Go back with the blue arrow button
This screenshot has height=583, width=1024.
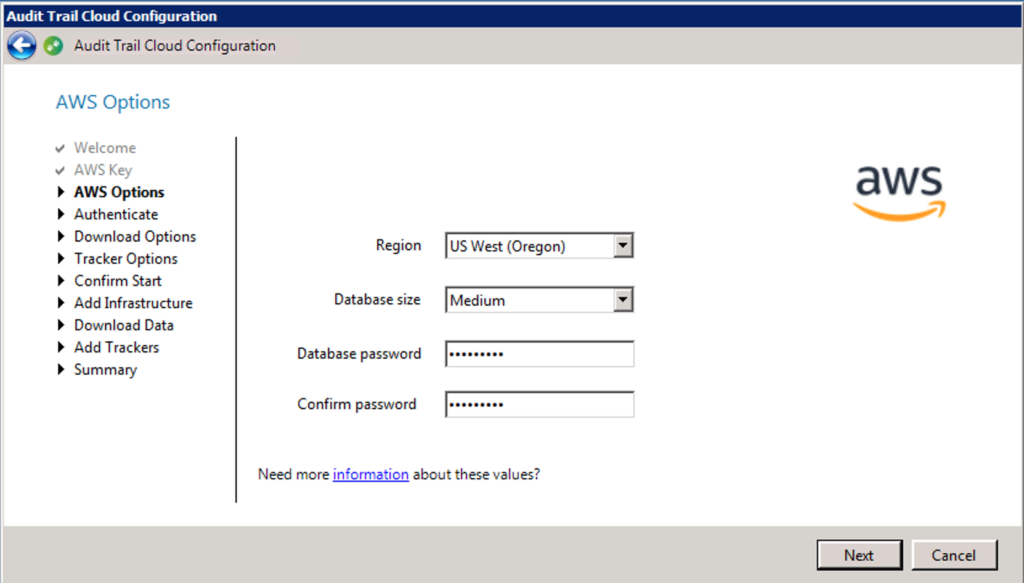(22, 46)
